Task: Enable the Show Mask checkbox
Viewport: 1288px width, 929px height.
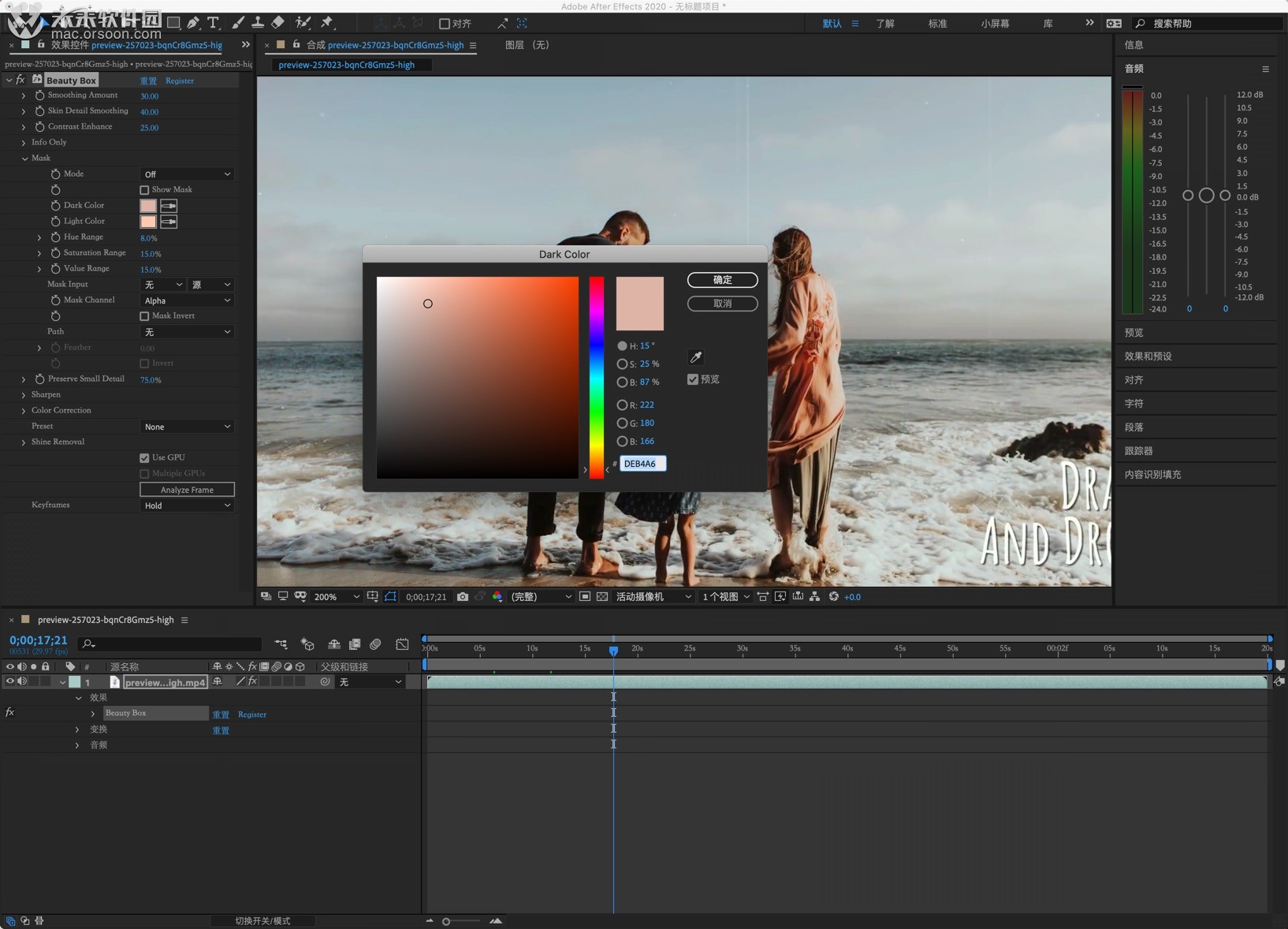Action: 144,190
